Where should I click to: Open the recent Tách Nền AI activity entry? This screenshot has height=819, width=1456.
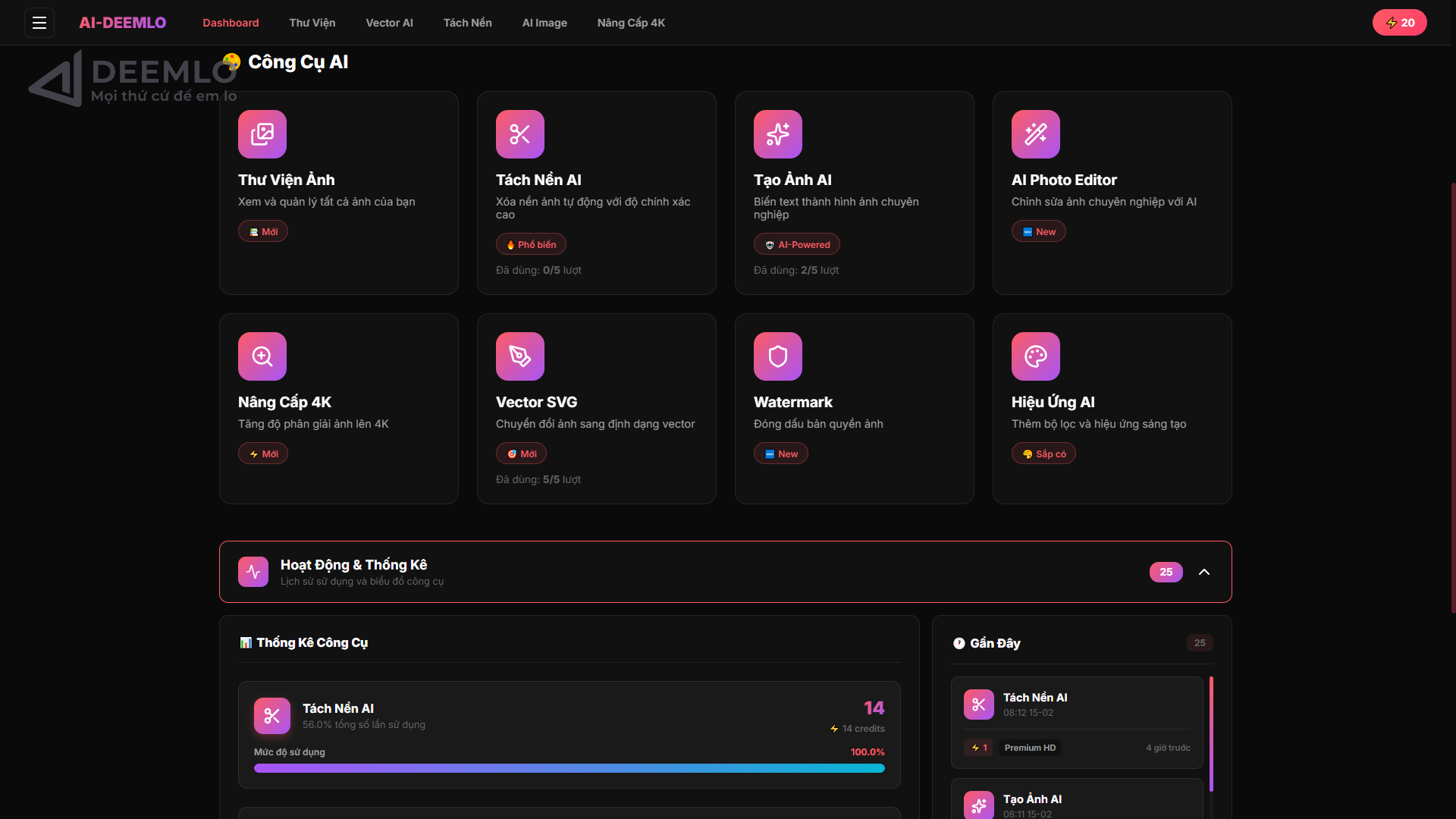tap(1077, 722)
